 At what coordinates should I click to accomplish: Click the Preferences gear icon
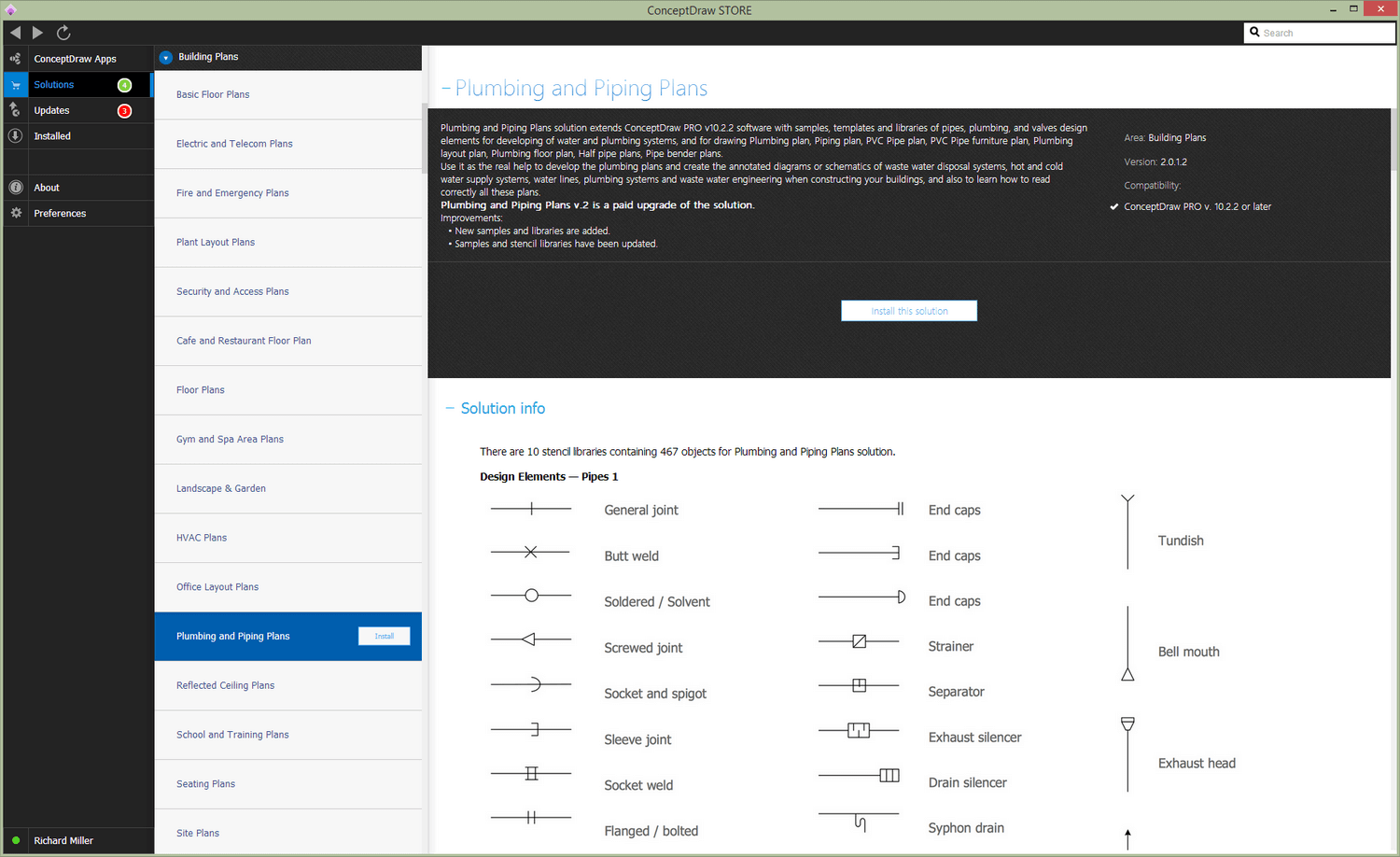pyautogui.click(x=15, y=213)
